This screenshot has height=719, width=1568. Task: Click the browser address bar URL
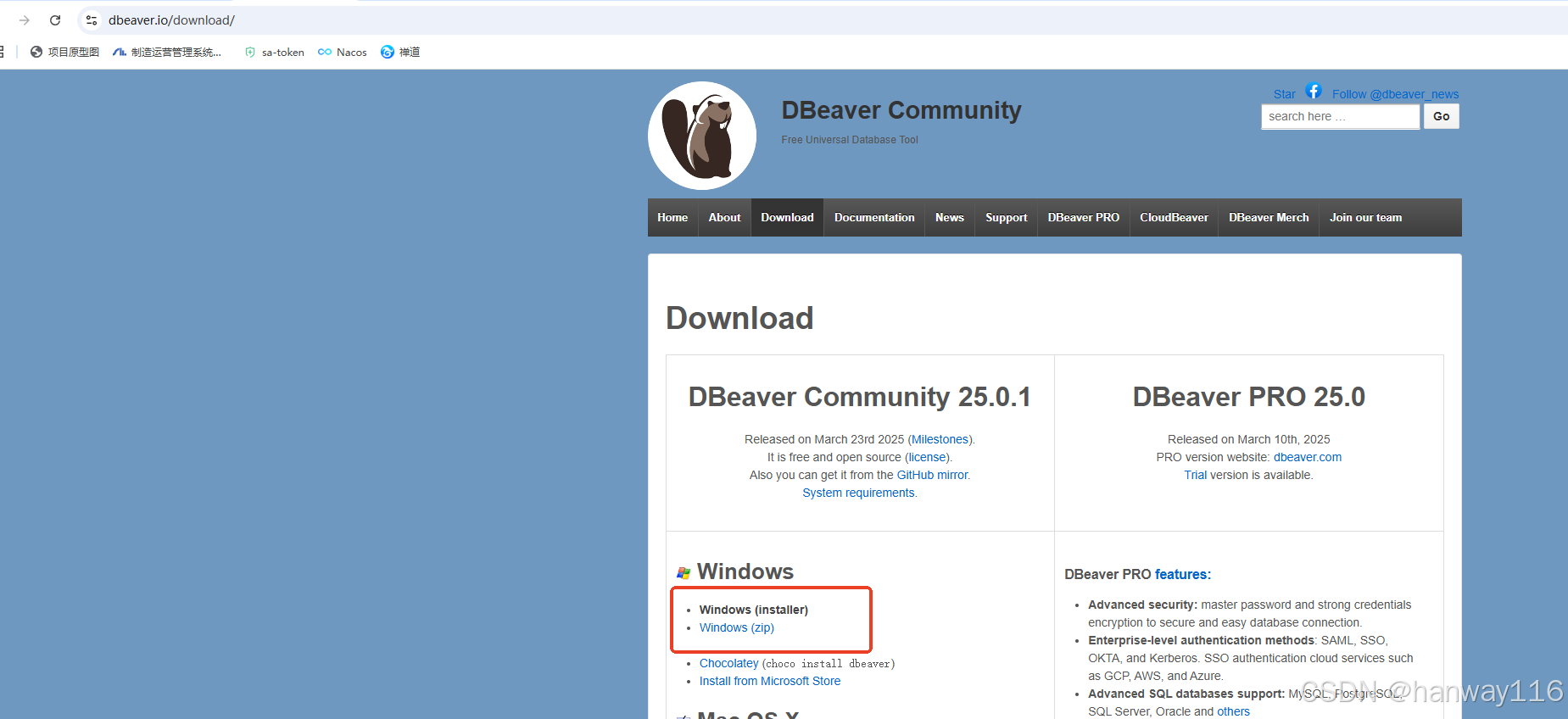171,20
